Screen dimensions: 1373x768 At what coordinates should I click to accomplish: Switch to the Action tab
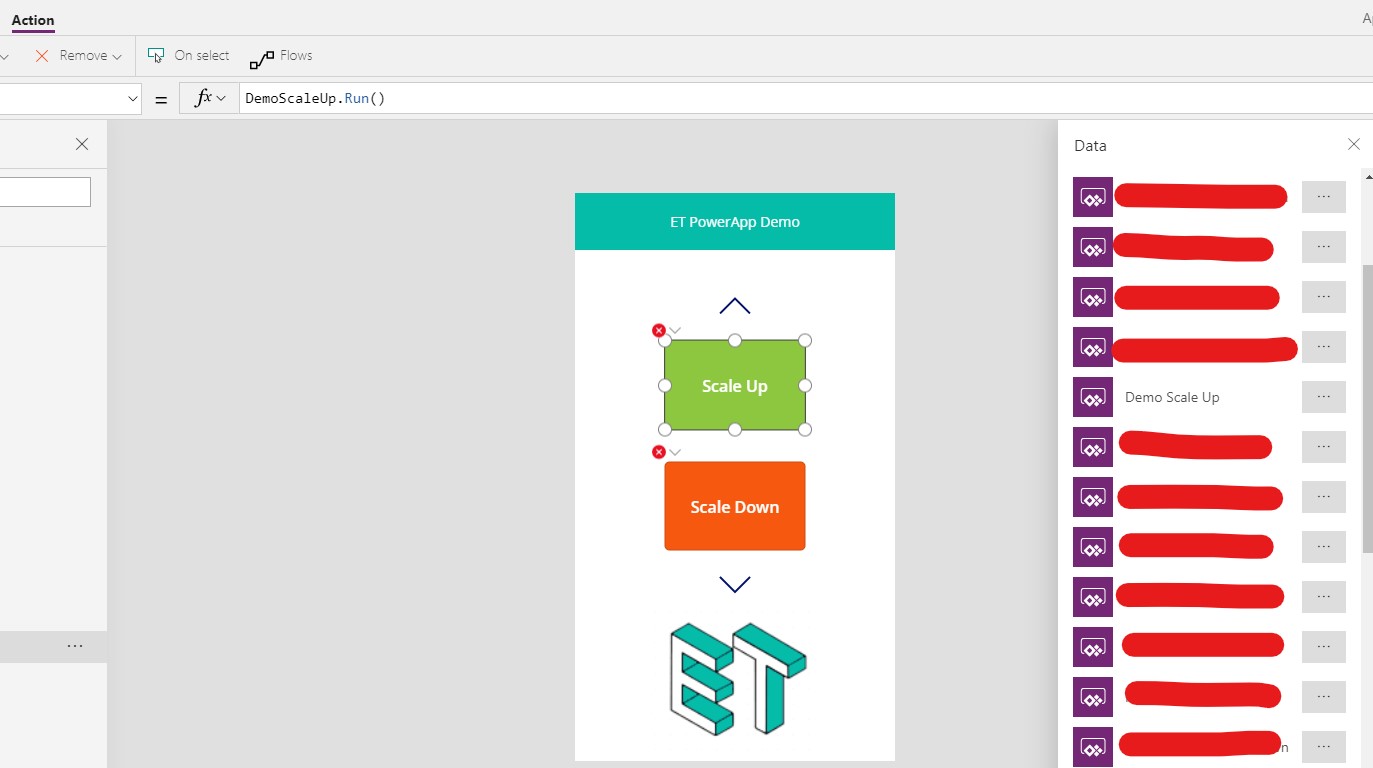pos(33,20)
